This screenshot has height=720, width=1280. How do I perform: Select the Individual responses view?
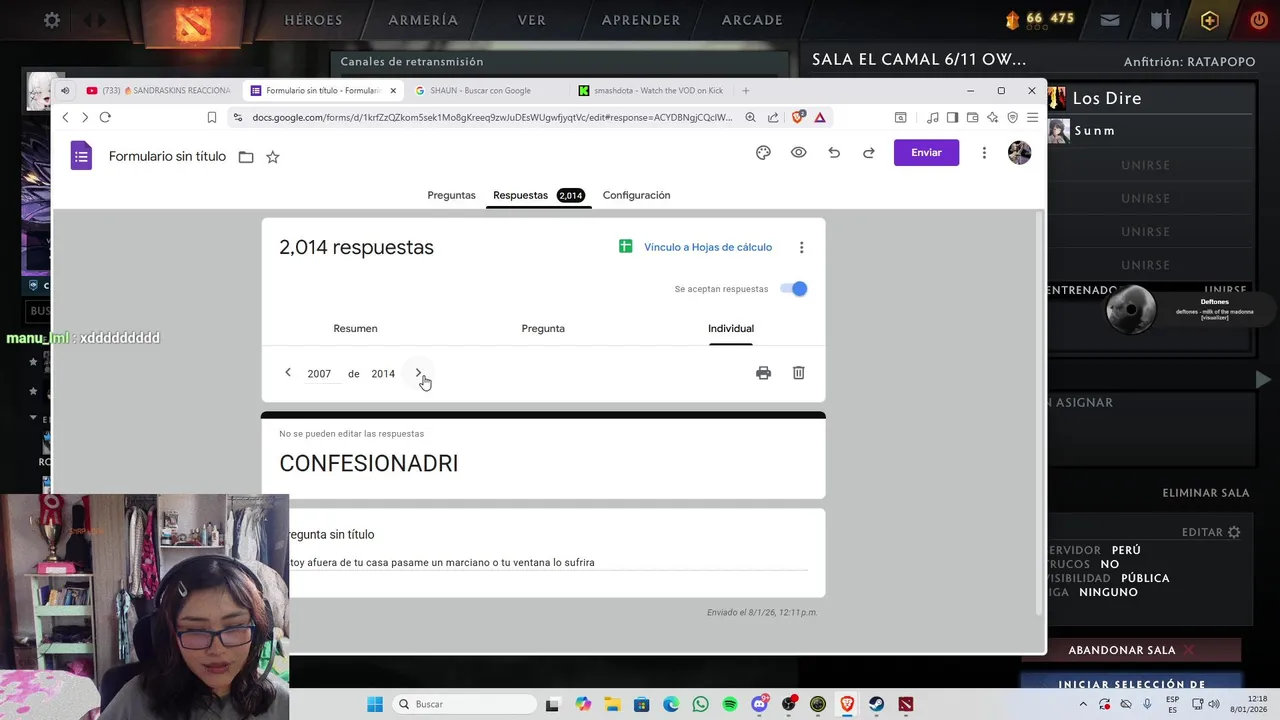click(731, 328)
